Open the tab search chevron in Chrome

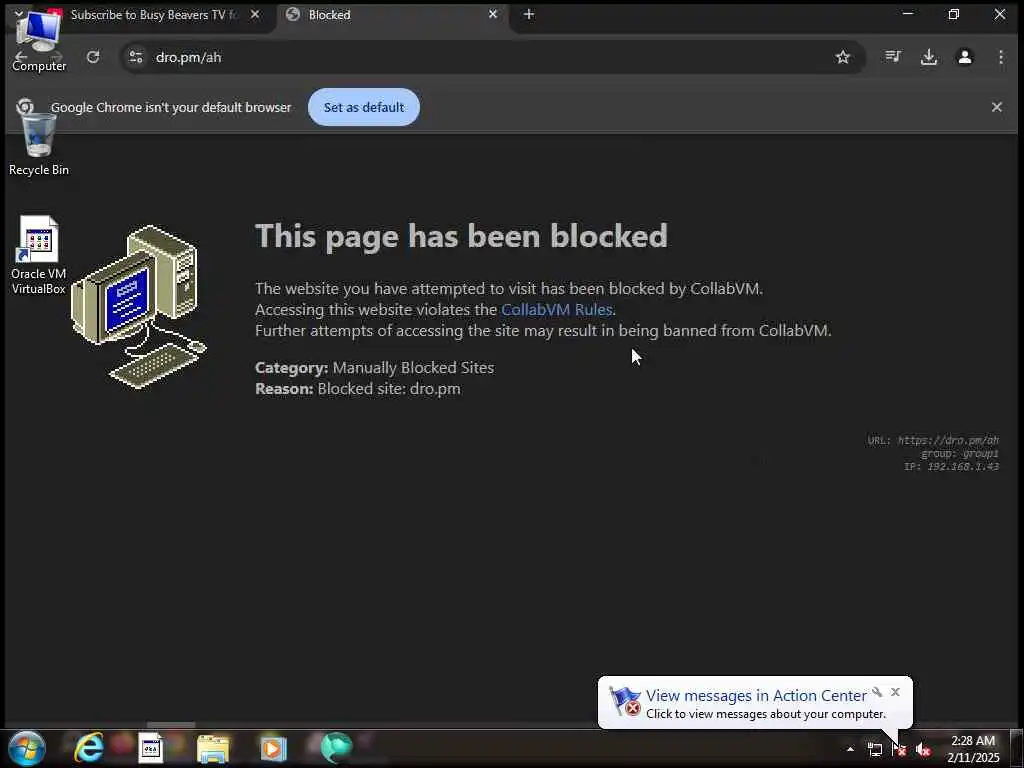(18, 13)
